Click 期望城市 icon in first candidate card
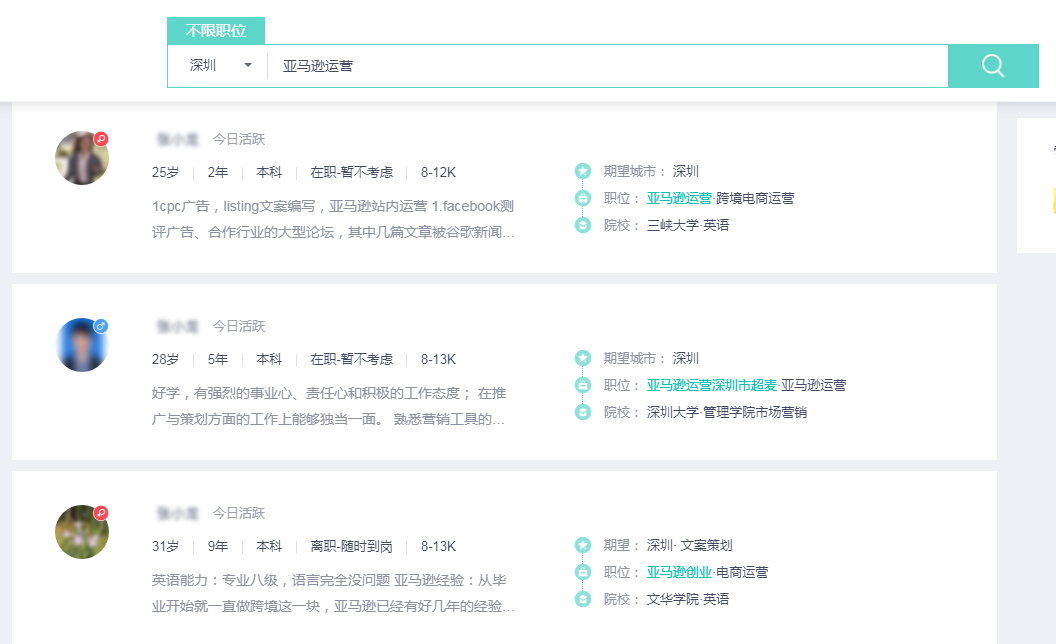 [583, 171]
